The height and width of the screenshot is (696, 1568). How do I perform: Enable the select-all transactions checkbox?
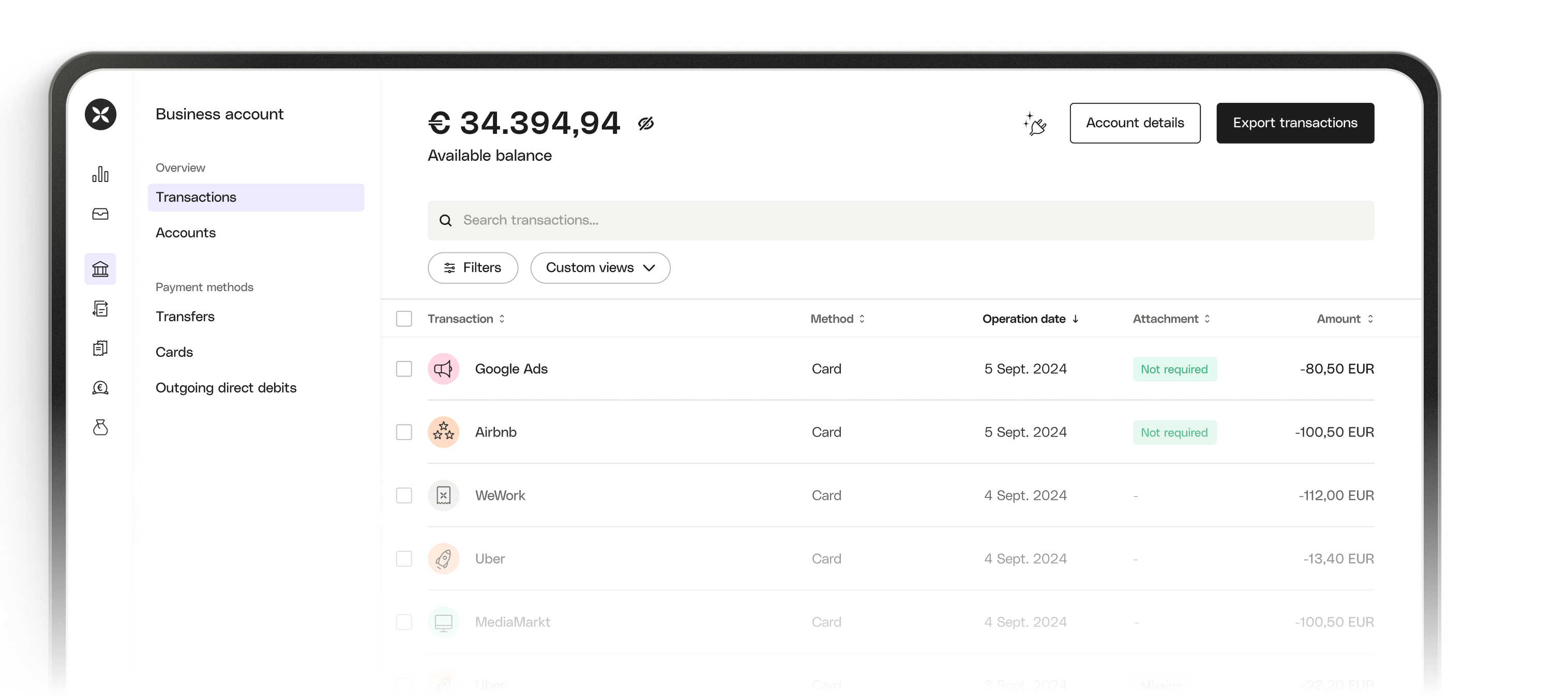(404, 318)
